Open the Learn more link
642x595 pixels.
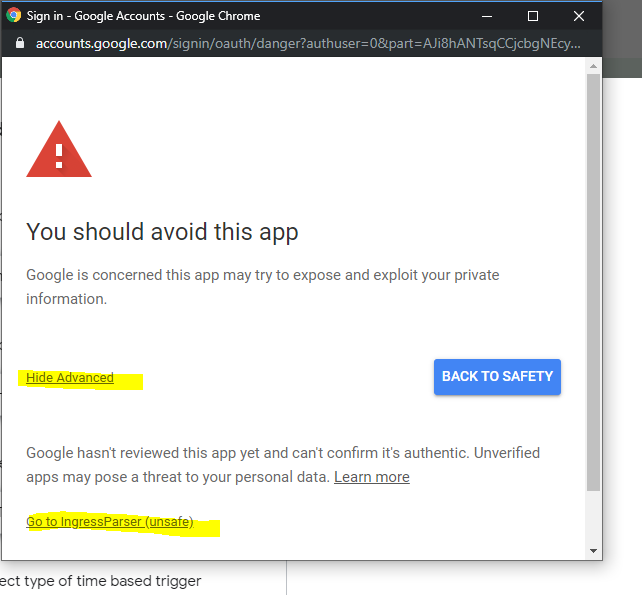[x=372, y=477]
